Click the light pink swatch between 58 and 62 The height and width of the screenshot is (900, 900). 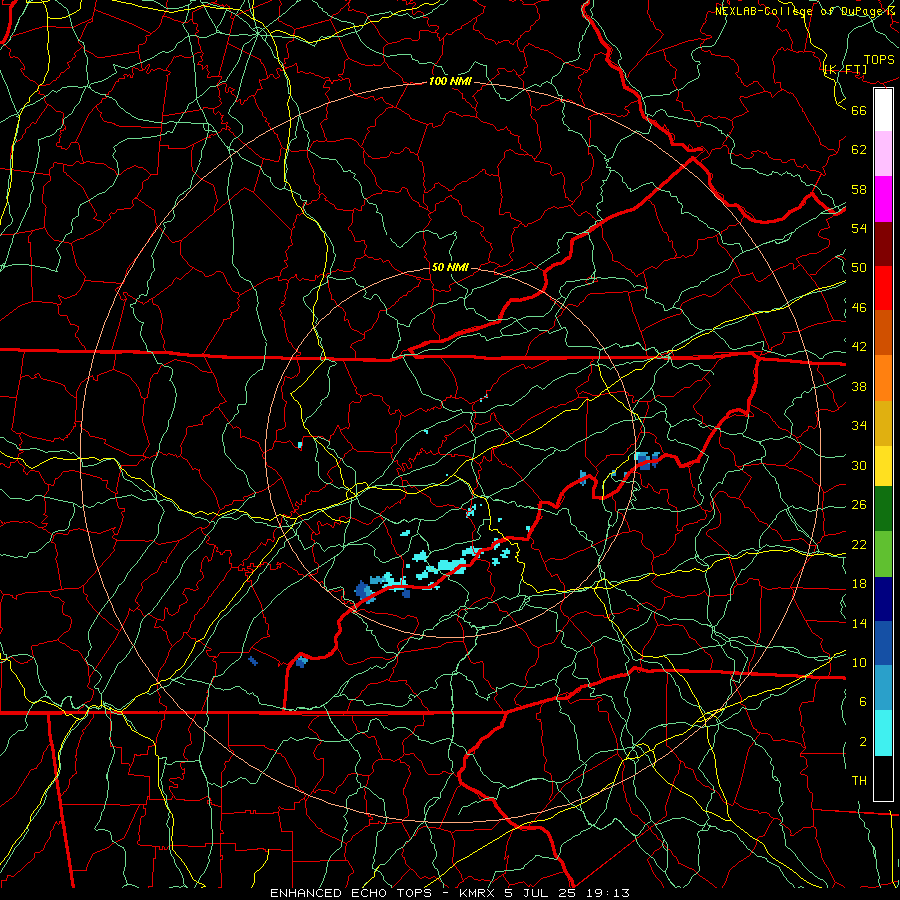[x=883, y=154]
